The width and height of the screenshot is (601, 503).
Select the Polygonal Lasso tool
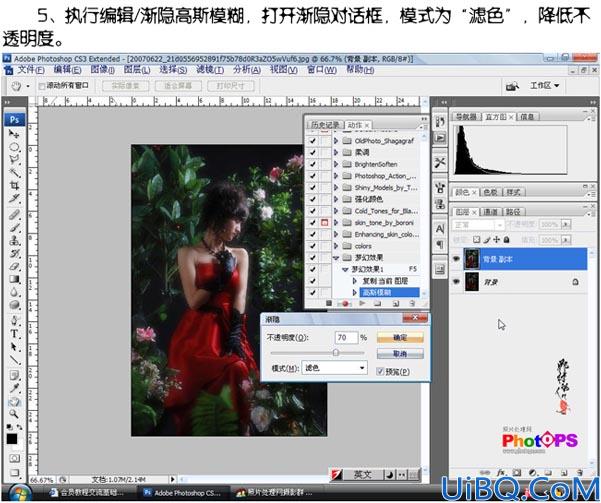tap(14, 159)
